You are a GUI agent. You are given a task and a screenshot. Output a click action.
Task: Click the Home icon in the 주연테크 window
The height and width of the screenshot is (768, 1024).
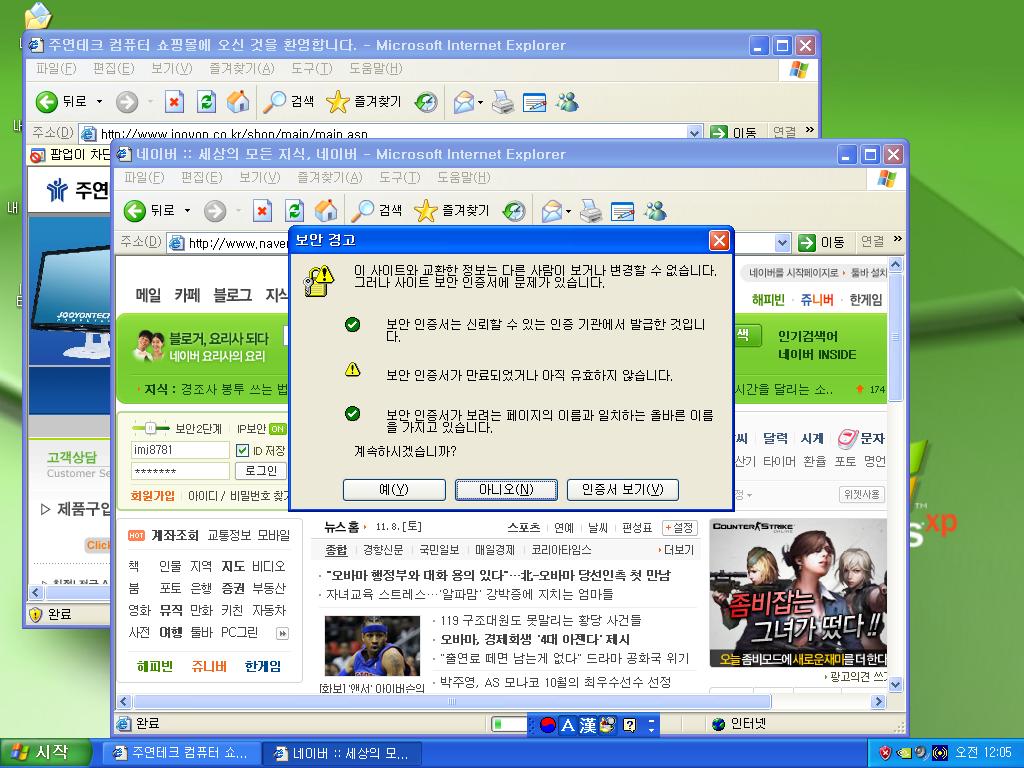coord(238,101)
